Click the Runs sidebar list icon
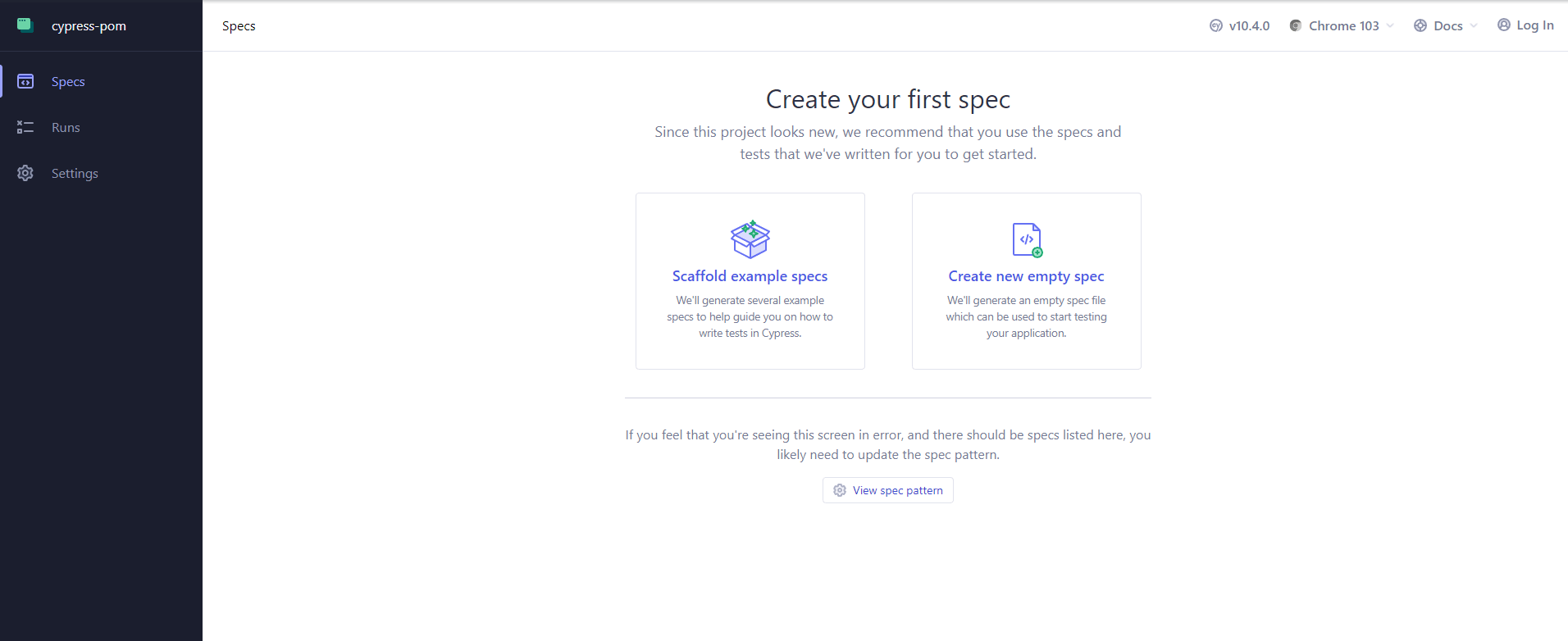 (x=25, y=127)
